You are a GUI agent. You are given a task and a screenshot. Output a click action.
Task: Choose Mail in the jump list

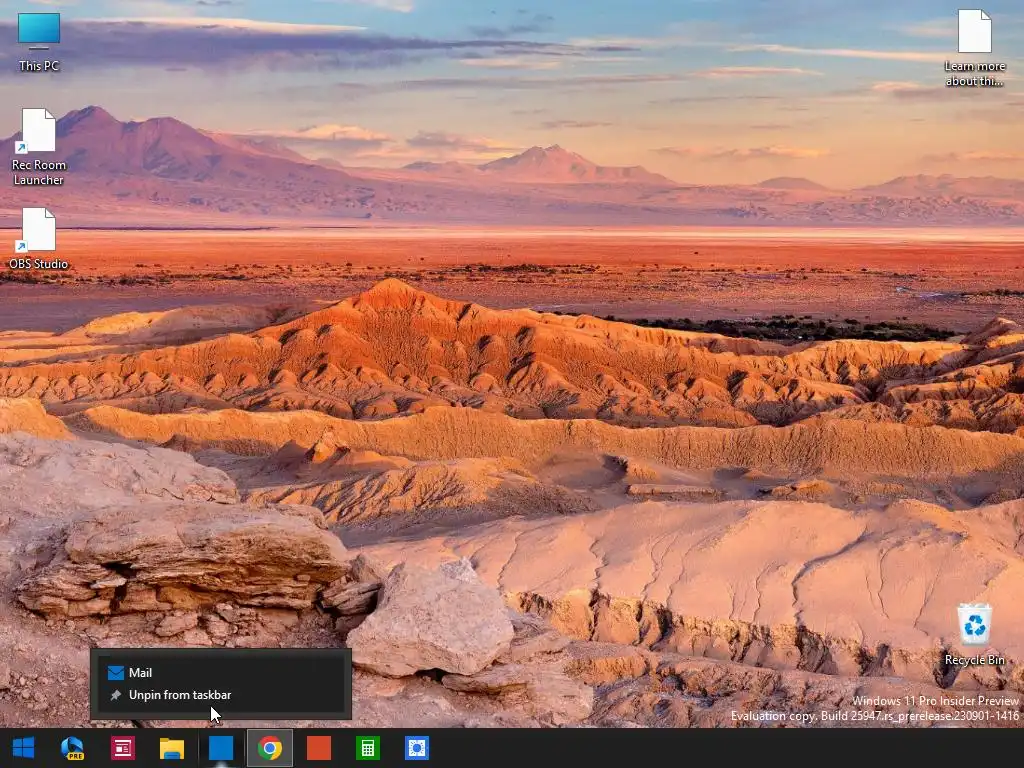(221, 673)
